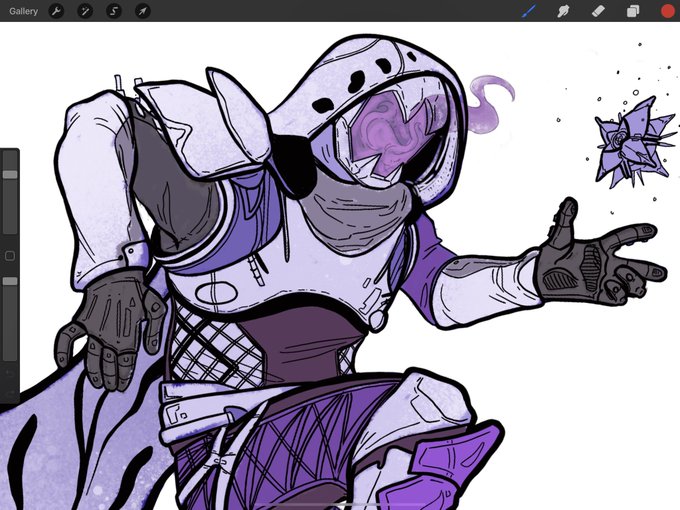Redo with the sidebar redo arrow
Screen dimensions: 680x510
click(10, 393)
